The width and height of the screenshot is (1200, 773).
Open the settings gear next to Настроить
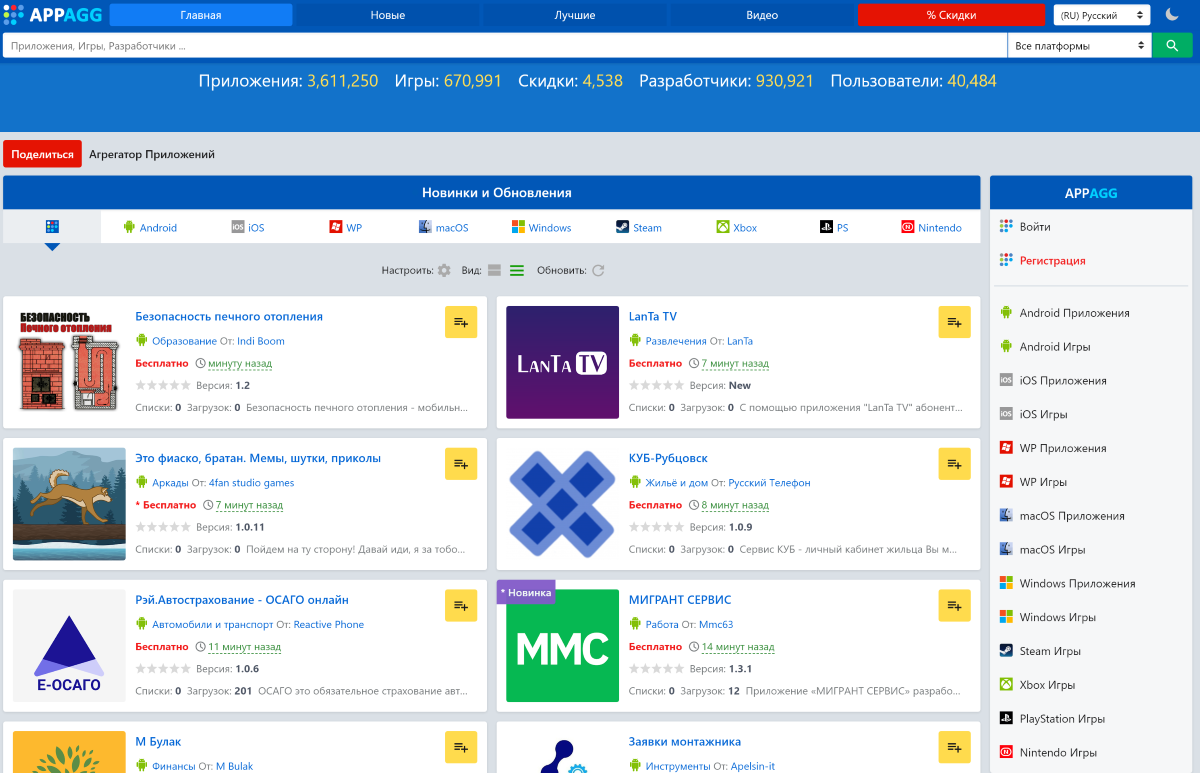[x=444, y=270]
